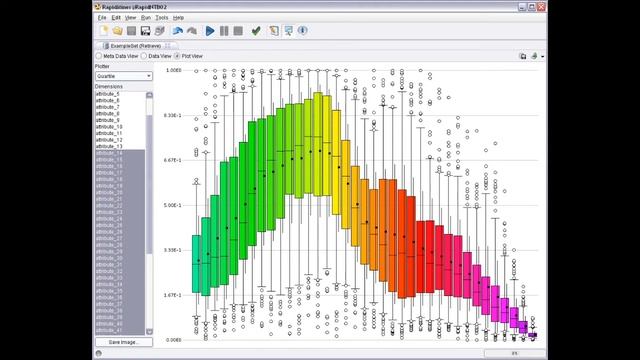Screen dimensions: 640x360
Task: Click the Open folder toolbar icon
Action: pyautogui.click(x=118, y=31)
